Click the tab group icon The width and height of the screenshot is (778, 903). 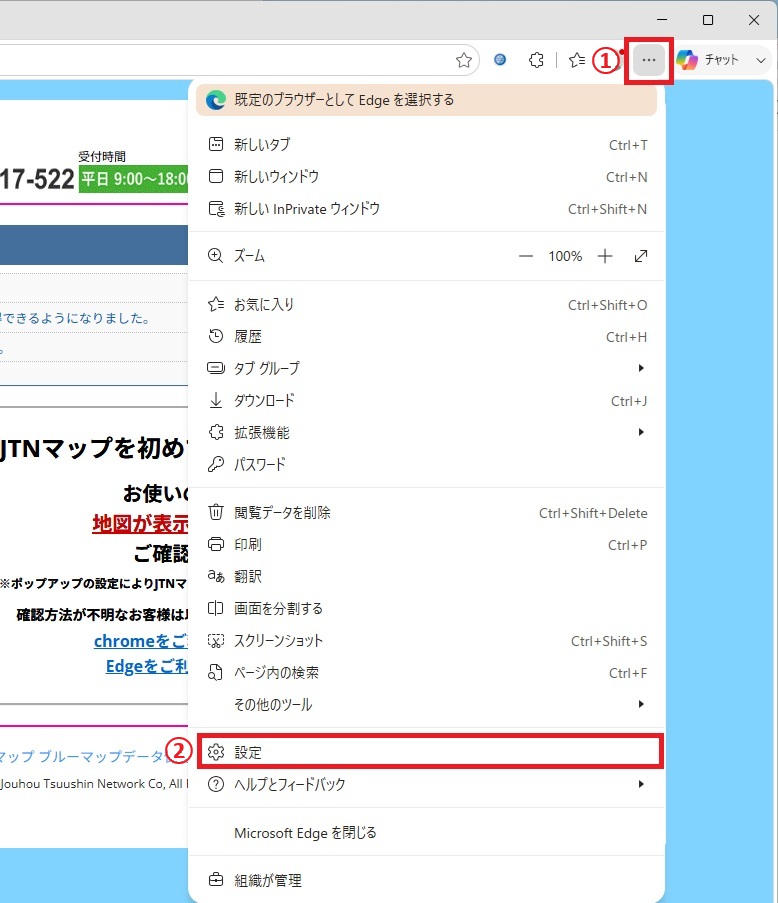pos(216,368)
